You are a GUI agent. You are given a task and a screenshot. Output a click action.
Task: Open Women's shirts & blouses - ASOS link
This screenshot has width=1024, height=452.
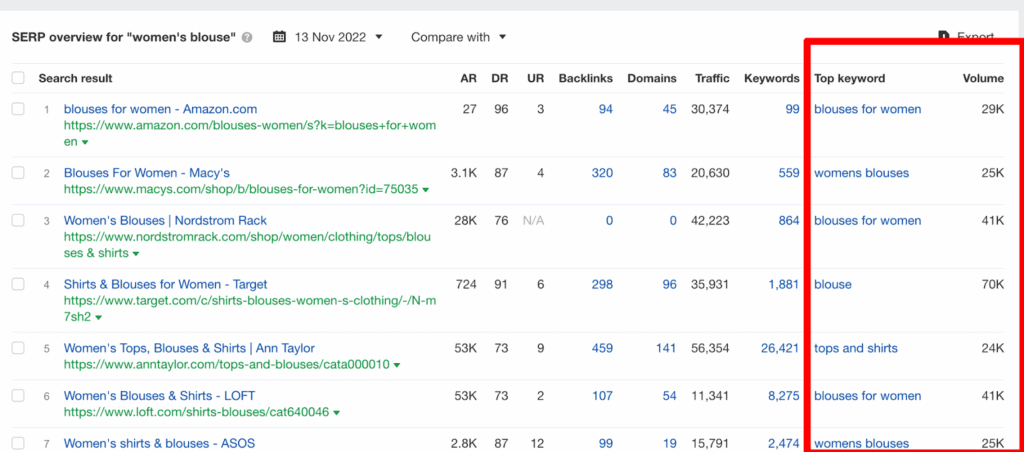point(159,444)
